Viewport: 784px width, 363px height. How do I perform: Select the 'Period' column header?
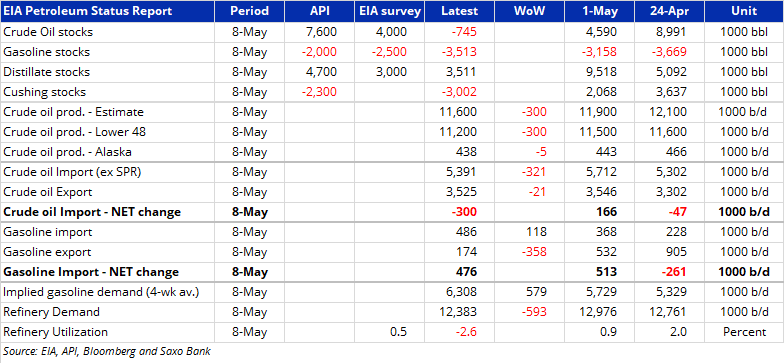250,12
